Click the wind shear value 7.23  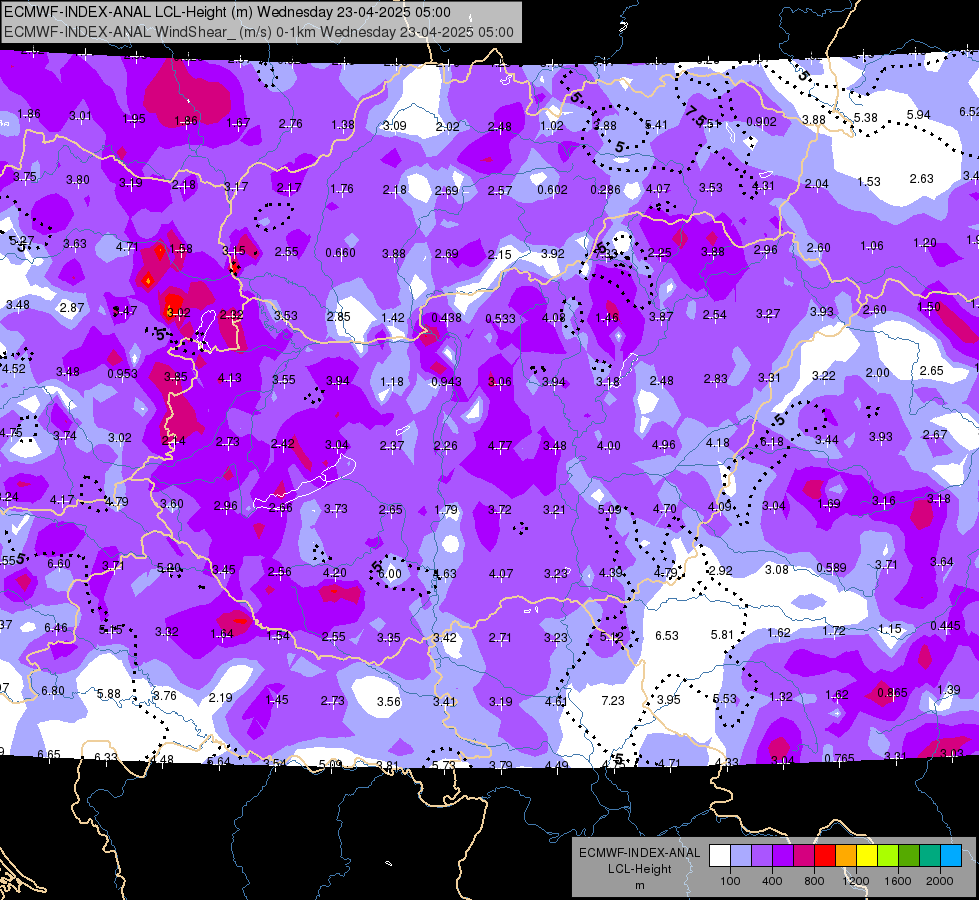coord(612,701)
